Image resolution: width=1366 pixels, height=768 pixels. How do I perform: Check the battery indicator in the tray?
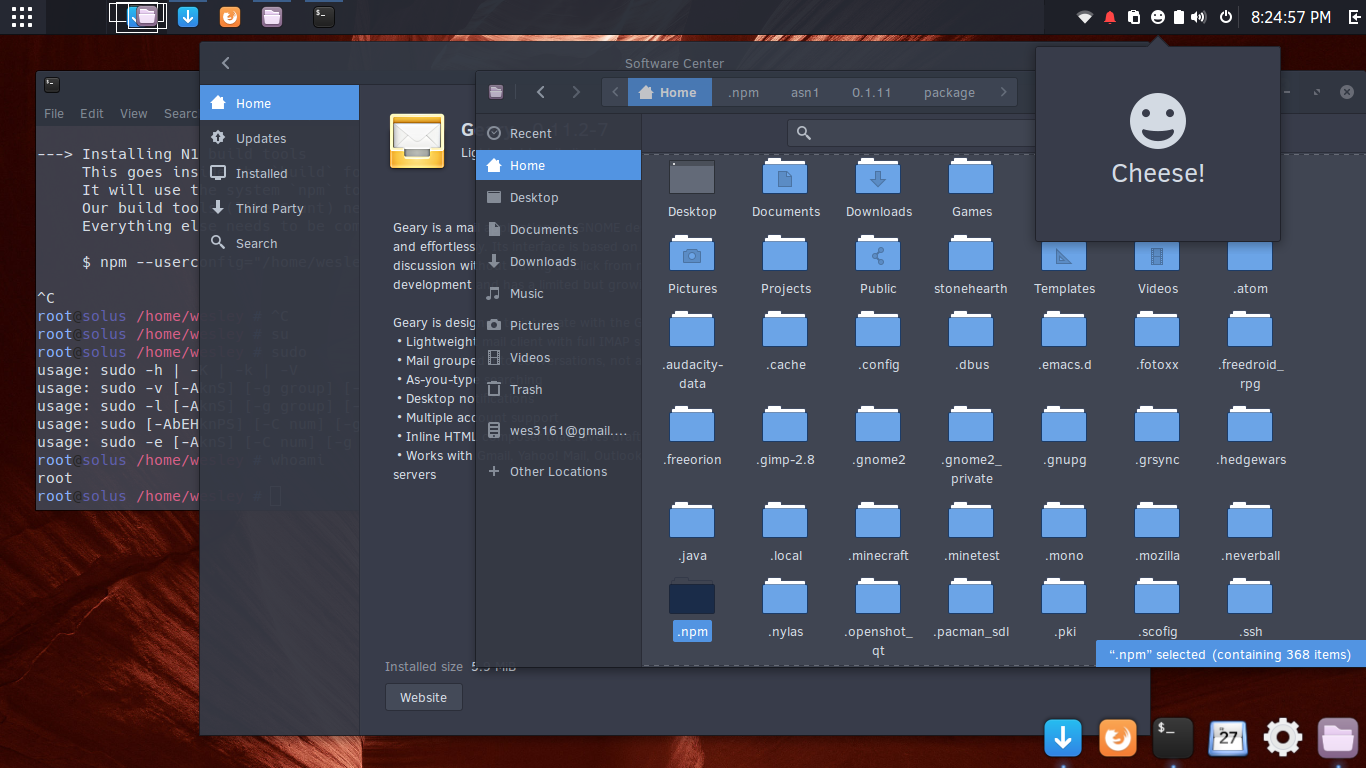click(x=1178, y=17)
